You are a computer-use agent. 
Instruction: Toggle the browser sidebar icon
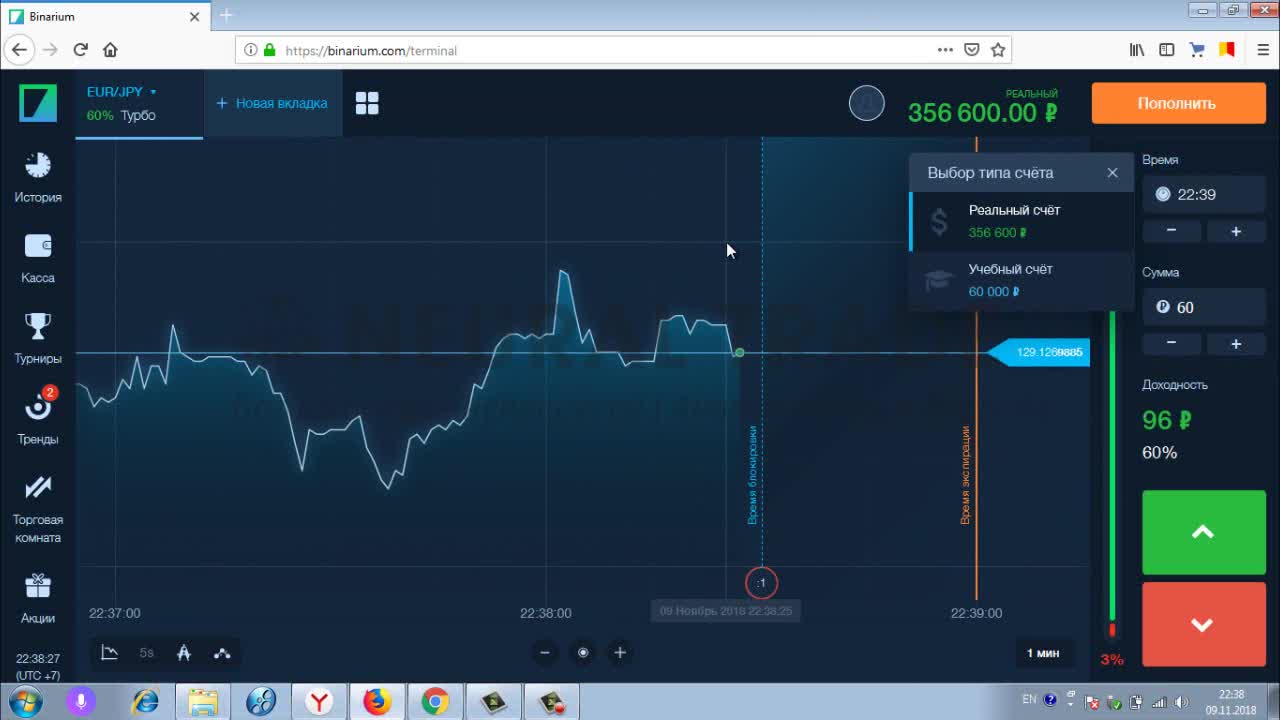(x=1166, y=50)
